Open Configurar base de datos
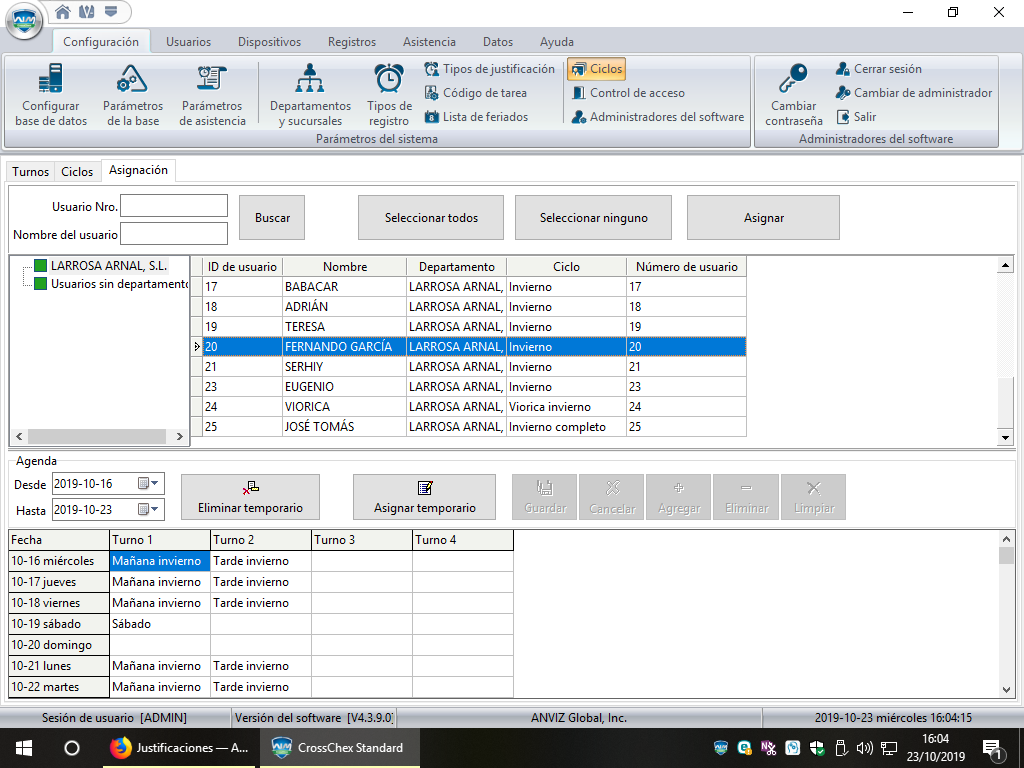 (51, 95)
